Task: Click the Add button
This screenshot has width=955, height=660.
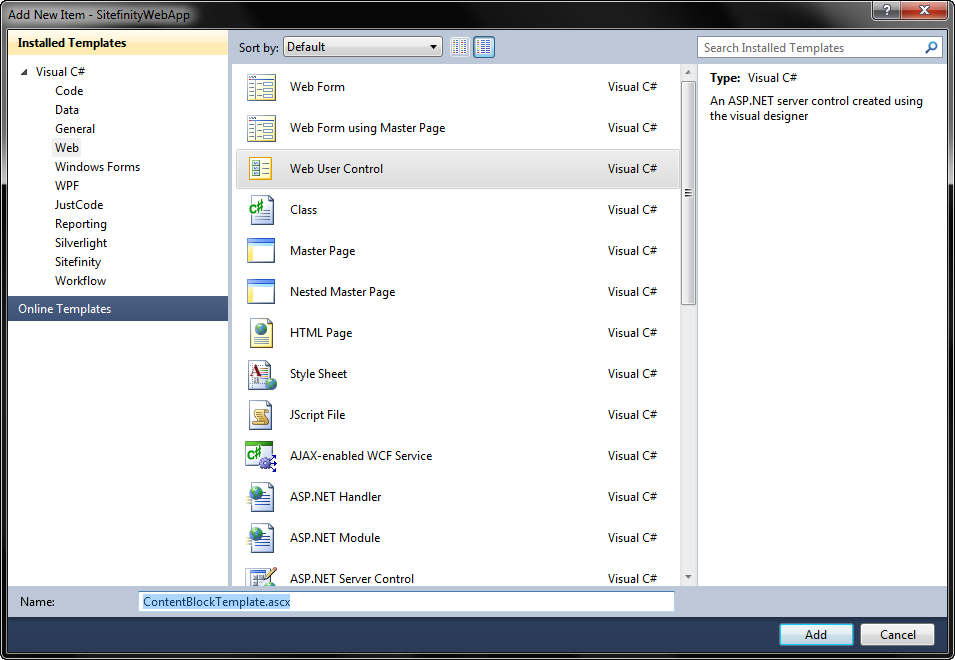Action: [816, 634]
